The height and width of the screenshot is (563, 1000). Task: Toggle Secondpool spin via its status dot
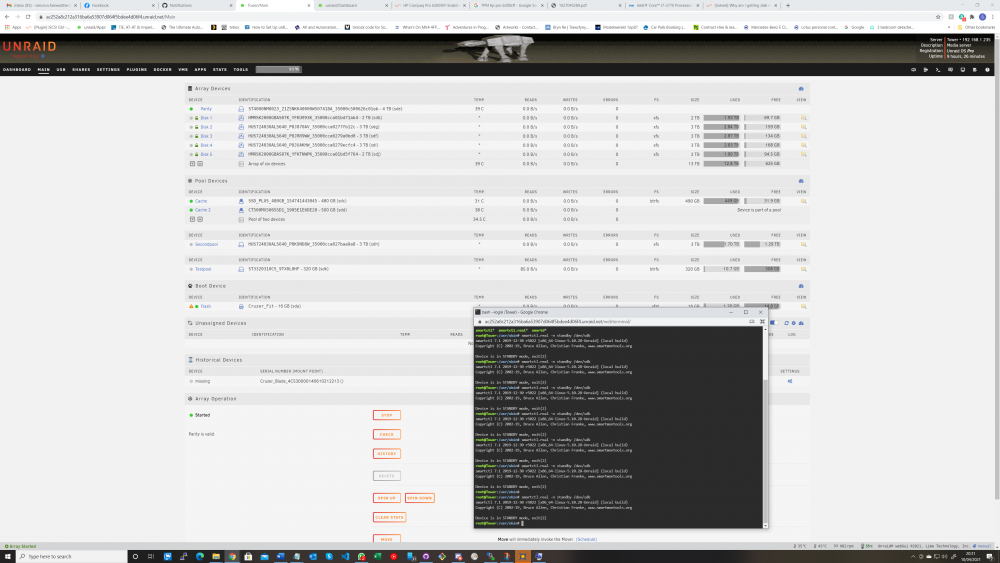191,244
